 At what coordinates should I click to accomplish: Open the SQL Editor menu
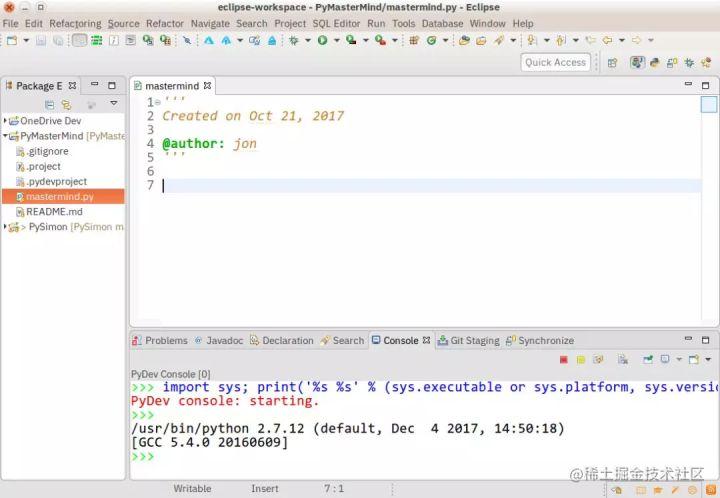pyautogui.click(x=336, y=23)
